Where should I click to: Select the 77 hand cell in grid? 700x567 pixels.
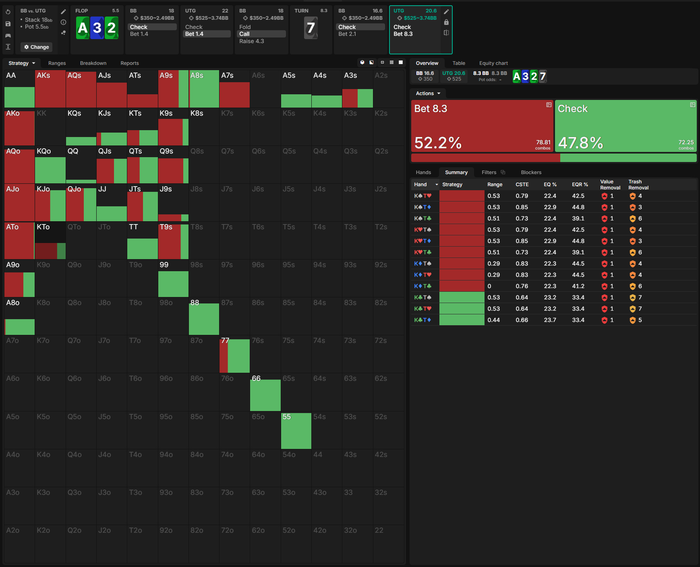point(234,354)
